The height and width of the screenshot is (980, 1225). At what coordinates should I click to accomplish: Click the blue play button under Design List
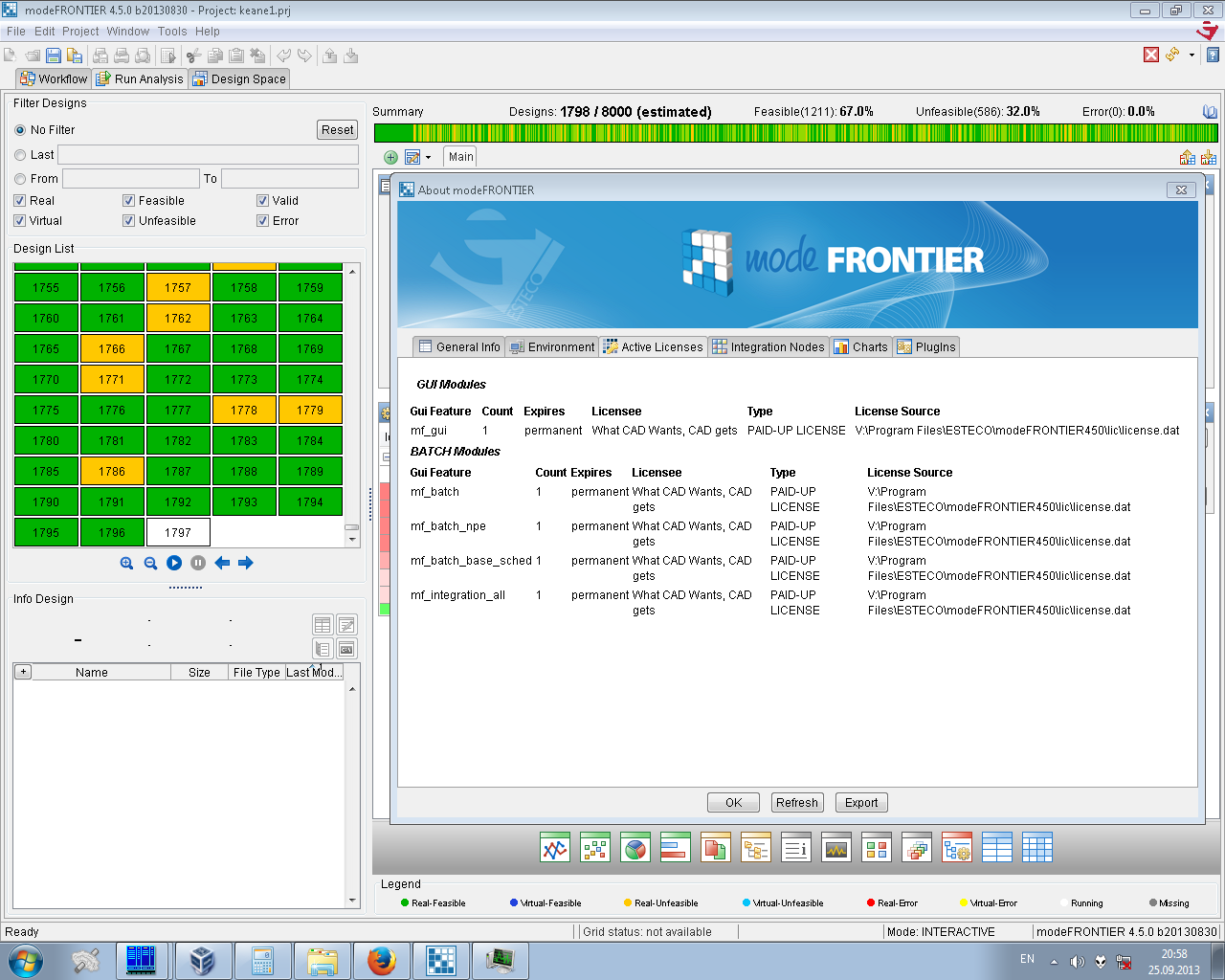pos(174,563)
